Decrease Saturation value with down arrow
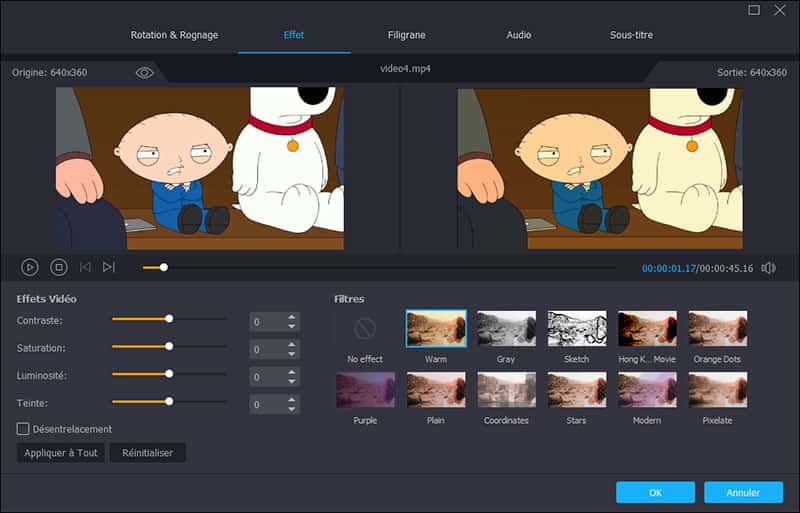 tap(291, 354)
